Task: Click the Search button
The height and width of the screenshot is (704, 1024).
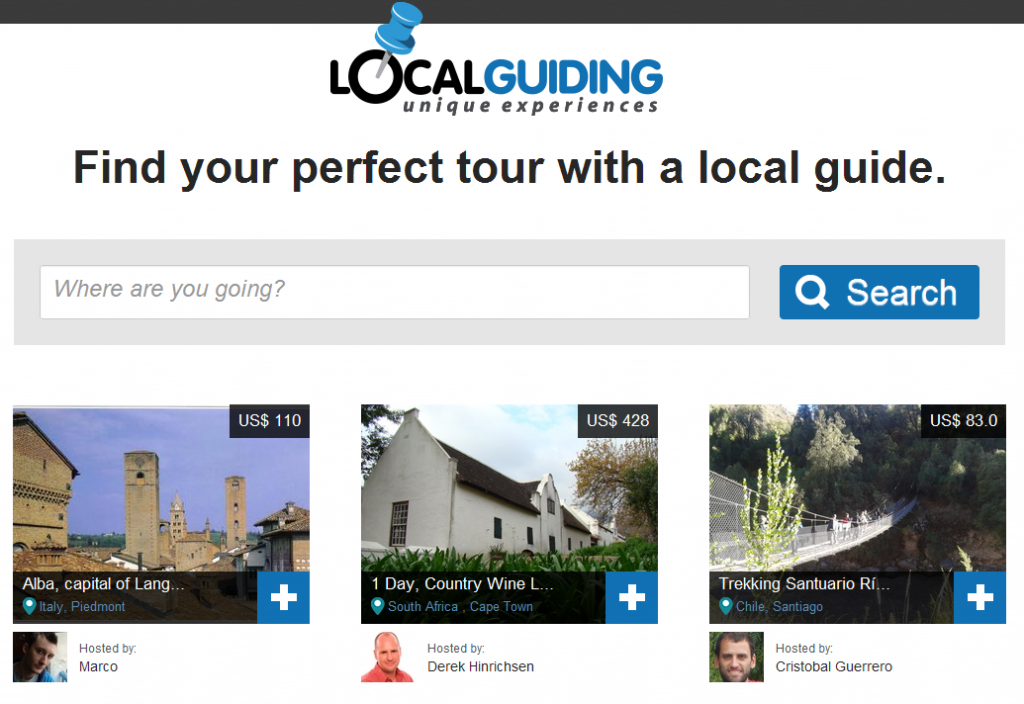Action: [x=879, y=292]
